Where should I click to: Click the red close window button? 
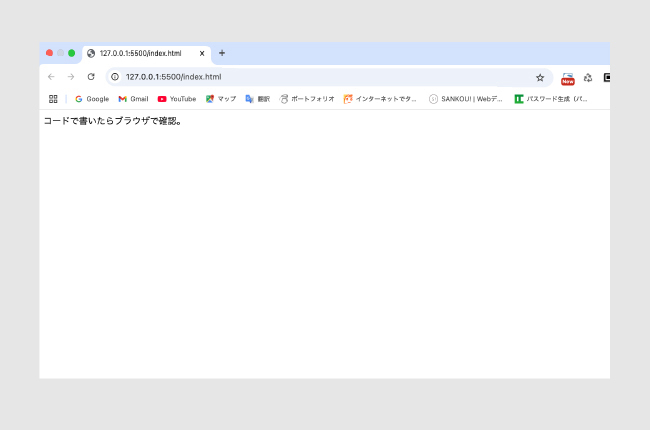[49, 53]
